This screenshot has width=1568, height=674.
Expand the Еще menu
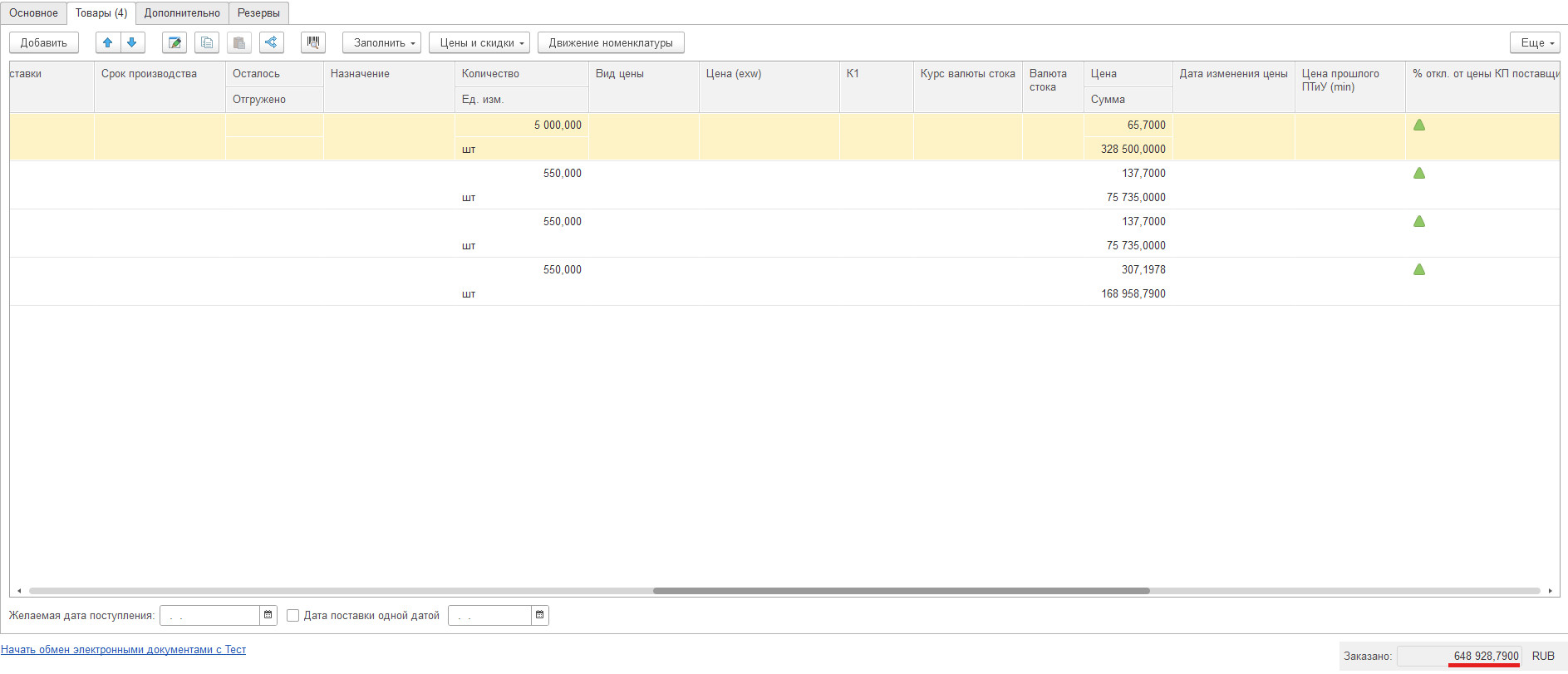(1535, 42)
